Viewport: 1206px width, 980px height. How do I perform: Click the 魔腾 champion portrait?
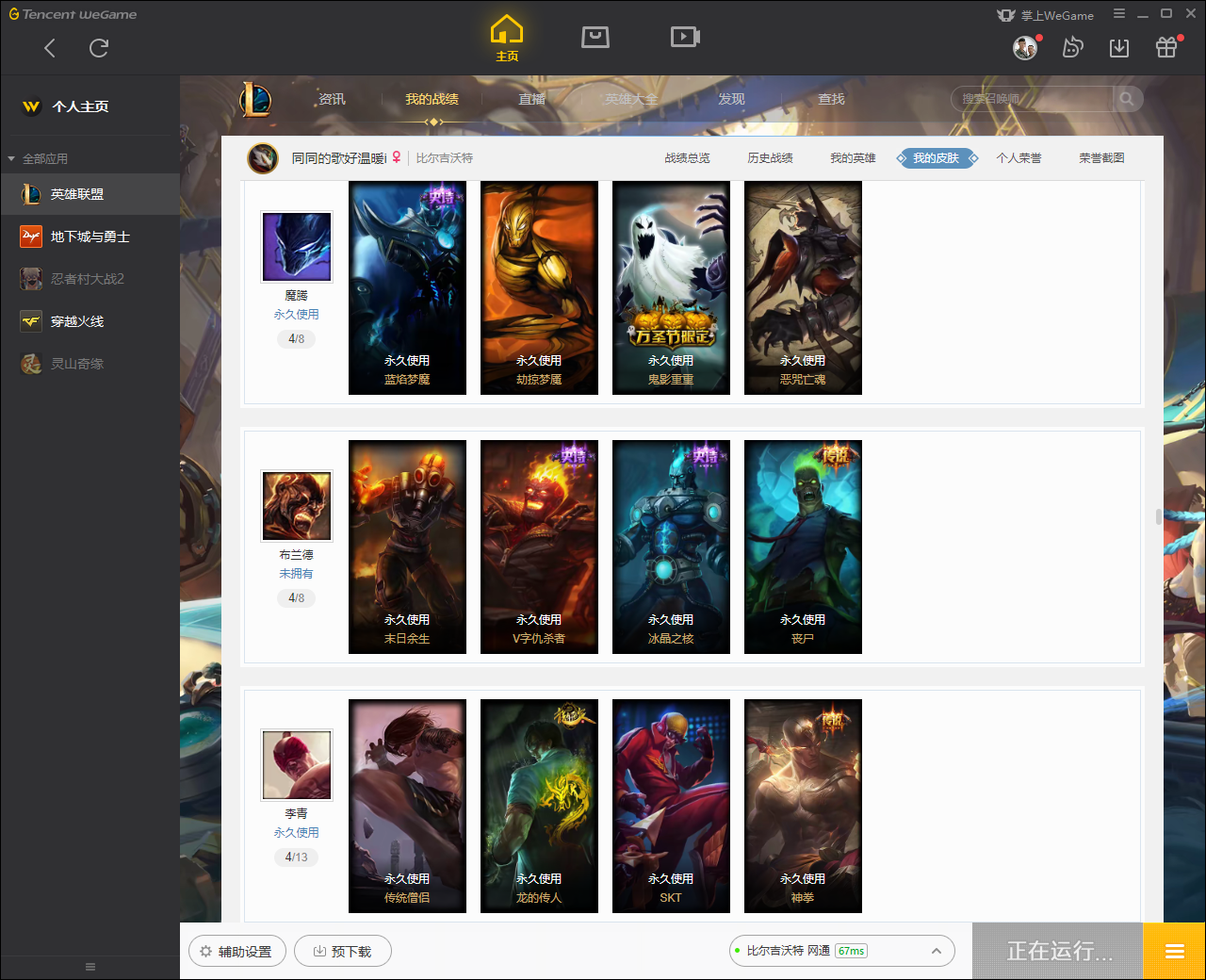297,247
